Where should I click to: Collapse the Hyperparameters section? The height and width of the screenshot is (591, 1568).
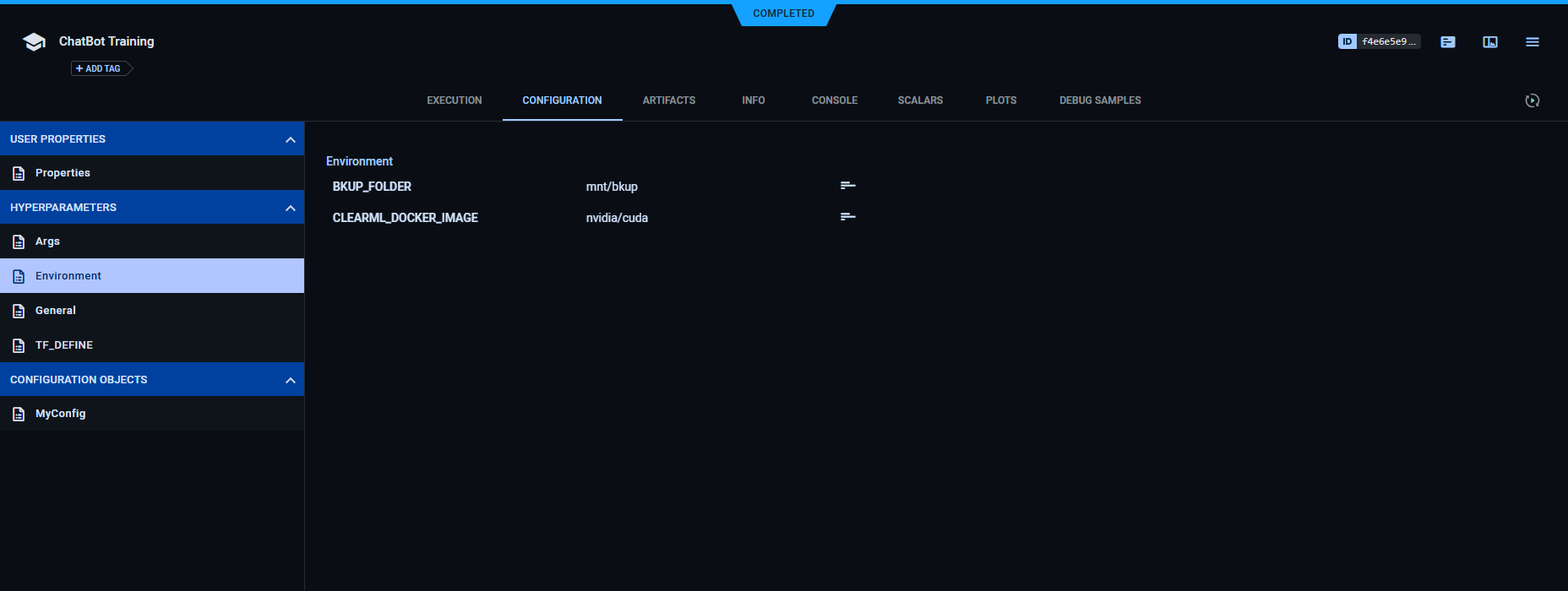click(291, 208)
